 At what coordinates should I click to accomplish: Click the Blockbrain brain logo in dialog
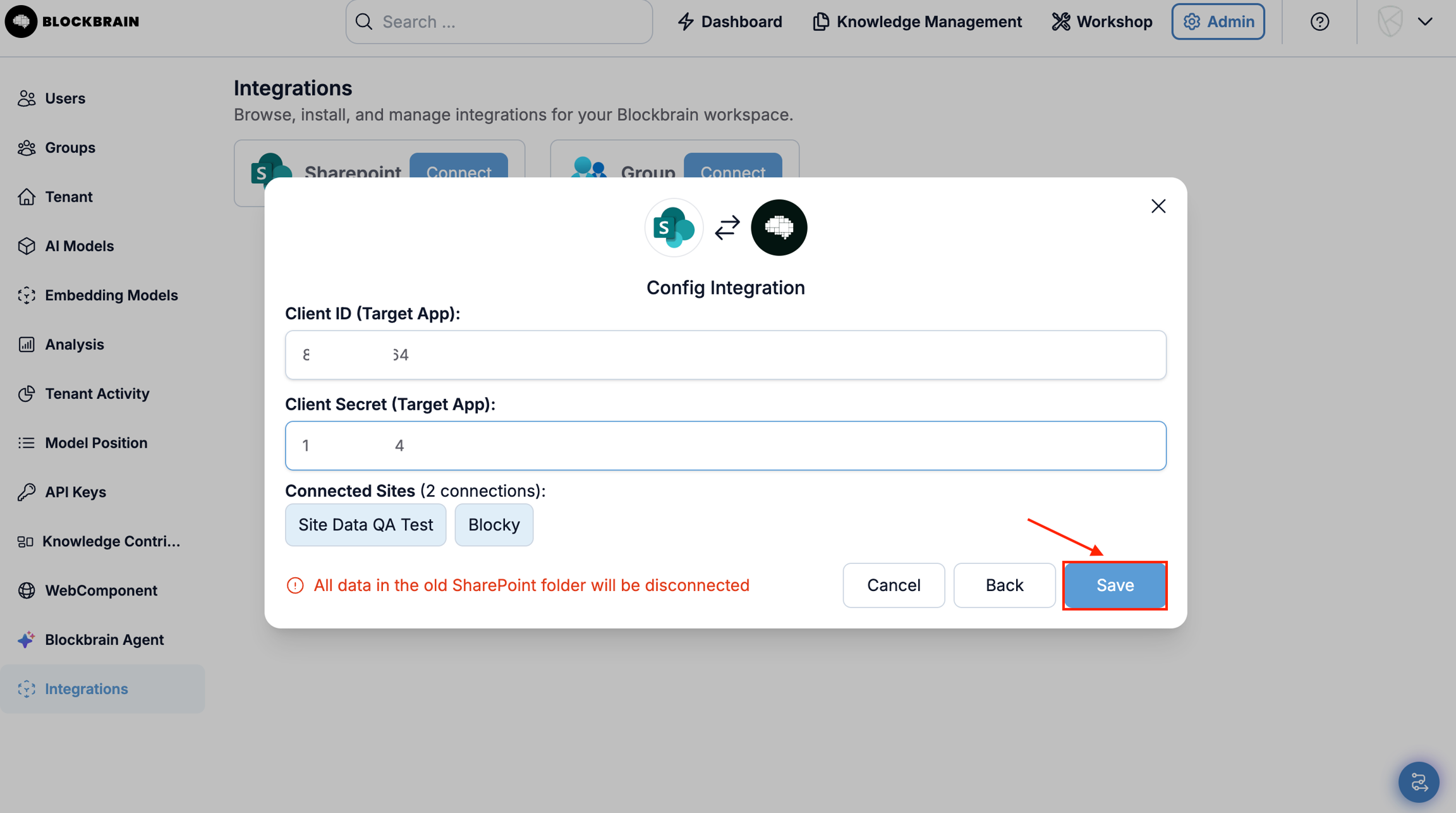779,228
